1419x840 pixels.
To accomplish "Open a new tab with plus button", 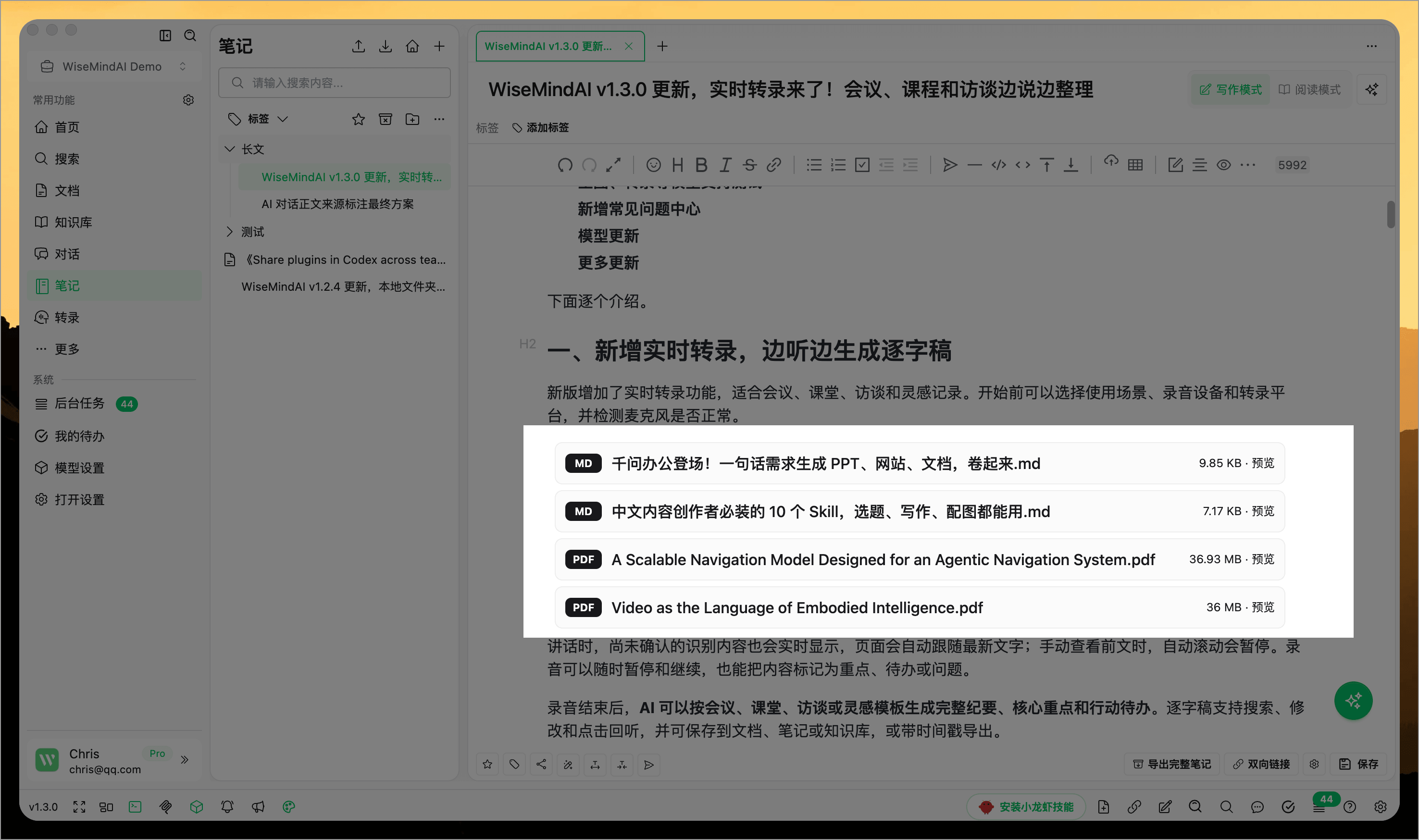I will 662,47.
